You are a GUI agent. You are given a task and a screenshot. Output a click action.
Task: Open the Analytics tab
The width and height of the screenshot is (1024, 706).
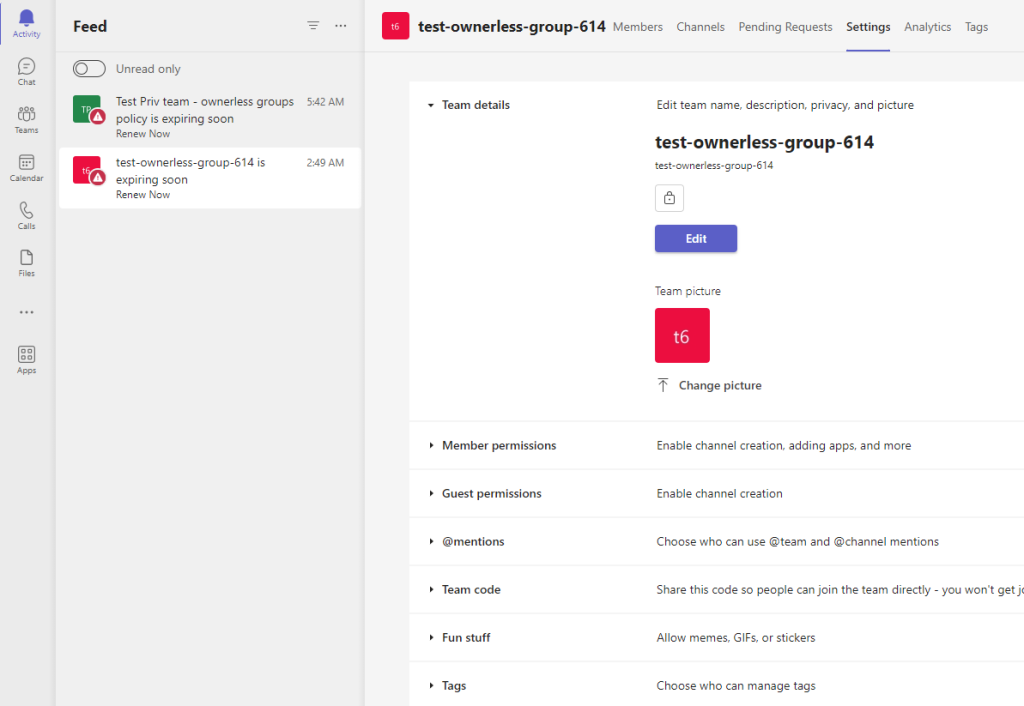point(927,27)
